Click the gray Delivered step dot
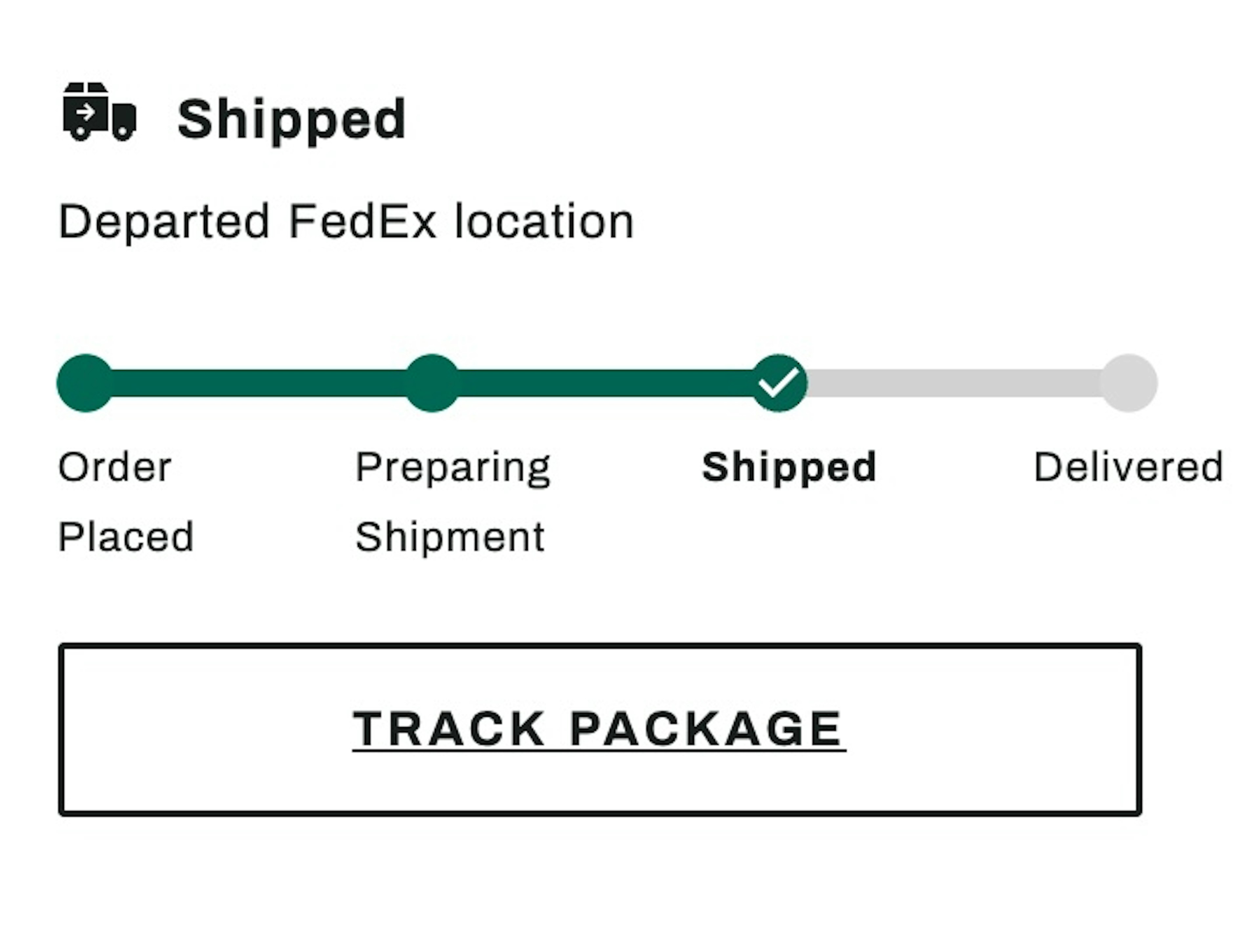The width and height of the screenshot is (1260, 952). (x=1128, y=383)
